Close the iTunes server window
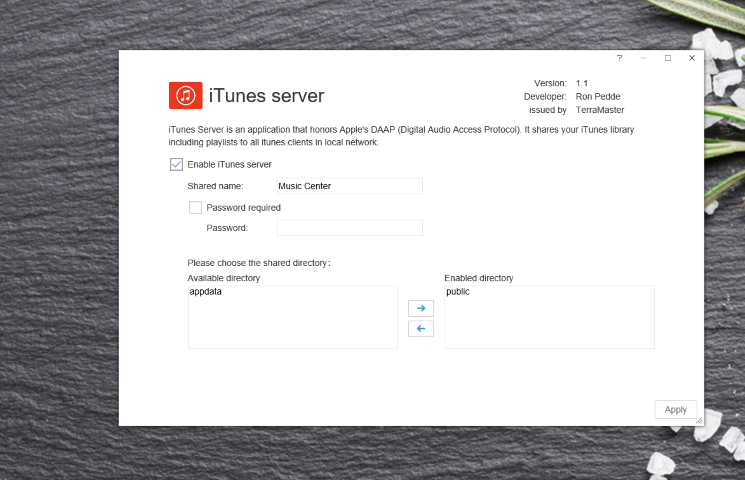This screenshot has height=480, width=745. [x=692, y=58]
